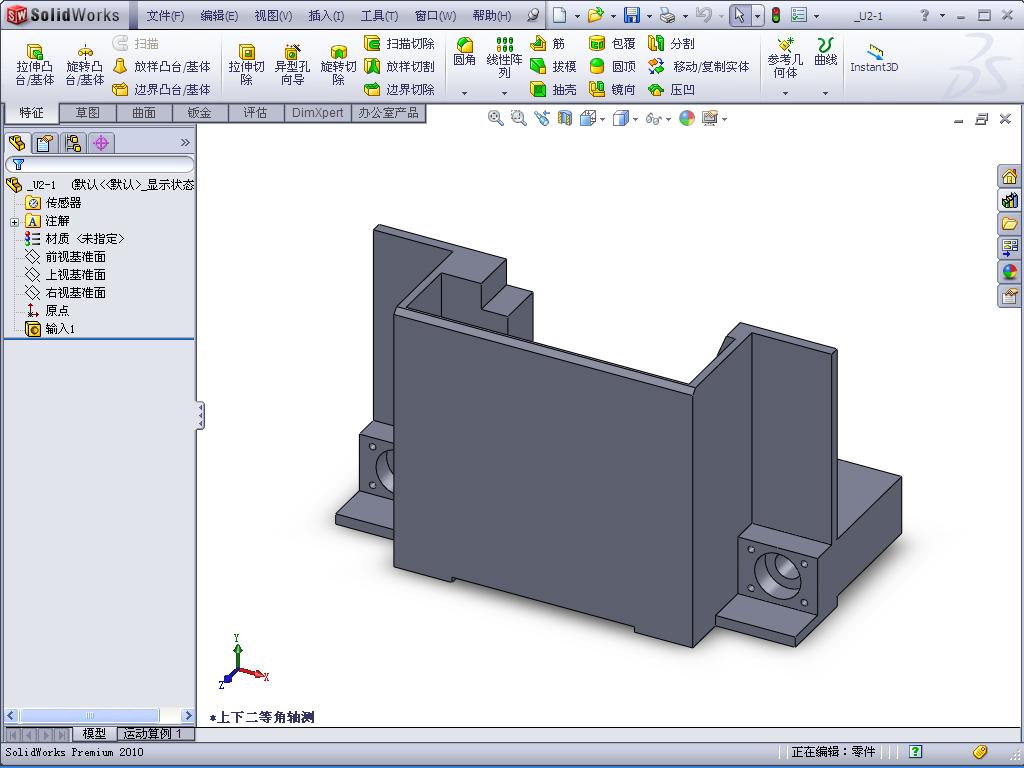The image size is (1024, 768).
Task: Select the 材质 <未指定> material item
Action: (74, 239)
